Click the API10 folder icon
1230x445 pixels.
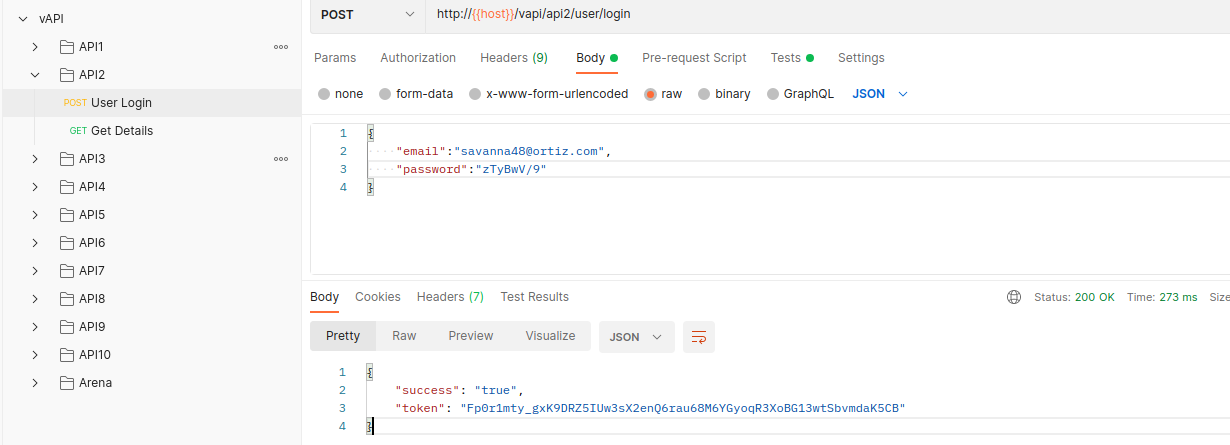point(67,355)
